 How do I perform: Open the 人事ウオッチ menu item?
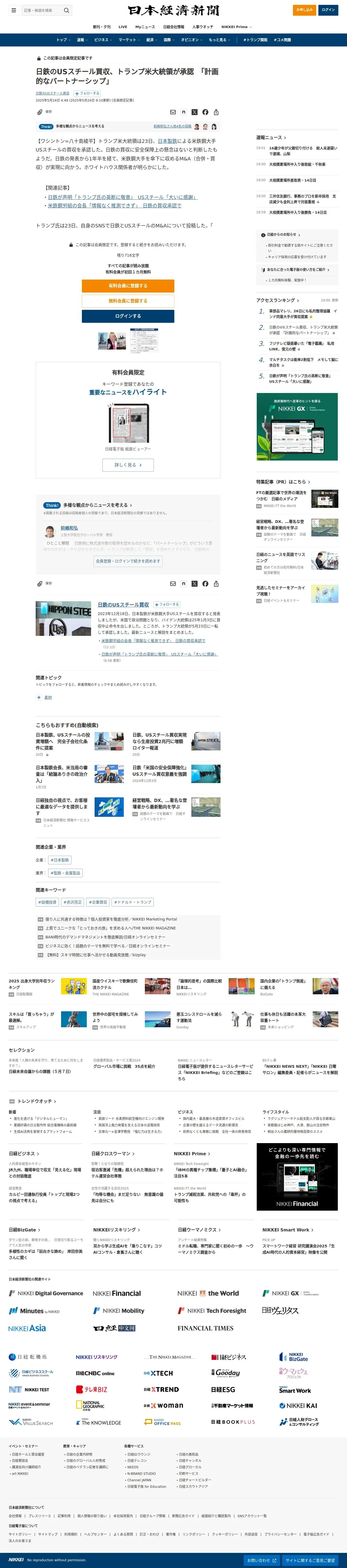coord(203,27)
